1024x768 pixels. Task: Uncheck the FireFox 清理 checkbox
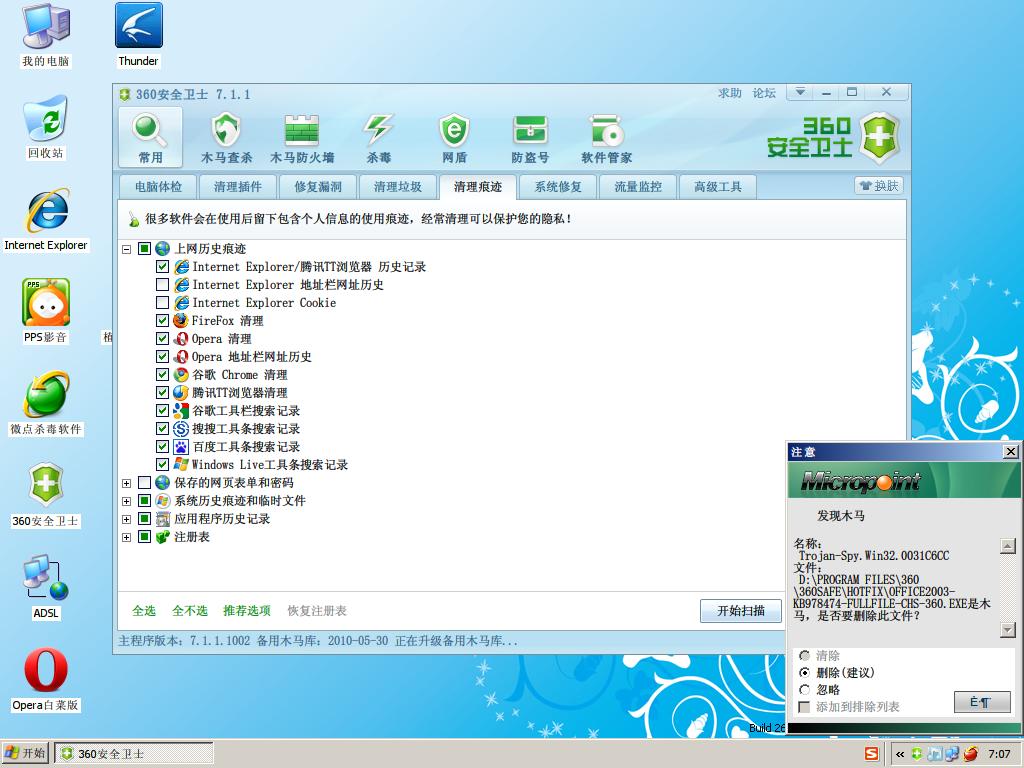(x=163, y=321)
